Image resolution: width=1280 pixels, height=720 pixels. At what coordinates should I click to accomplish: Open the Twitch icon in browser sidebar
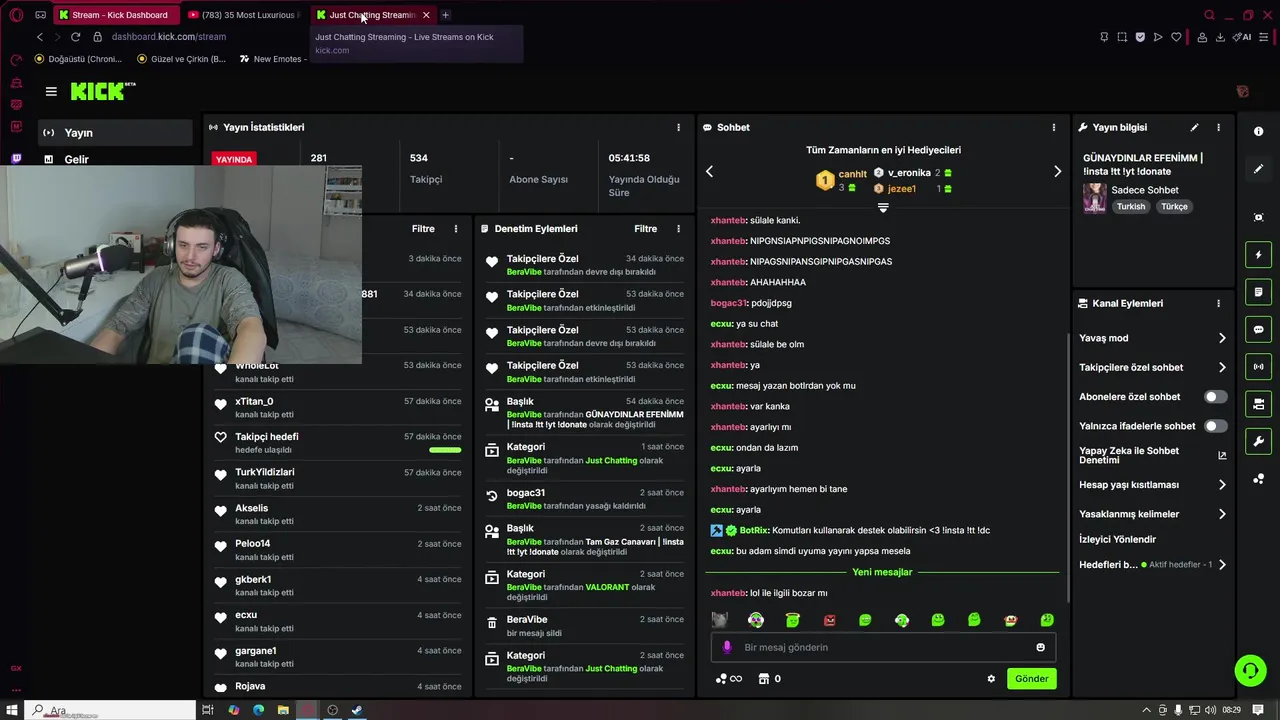16,160
